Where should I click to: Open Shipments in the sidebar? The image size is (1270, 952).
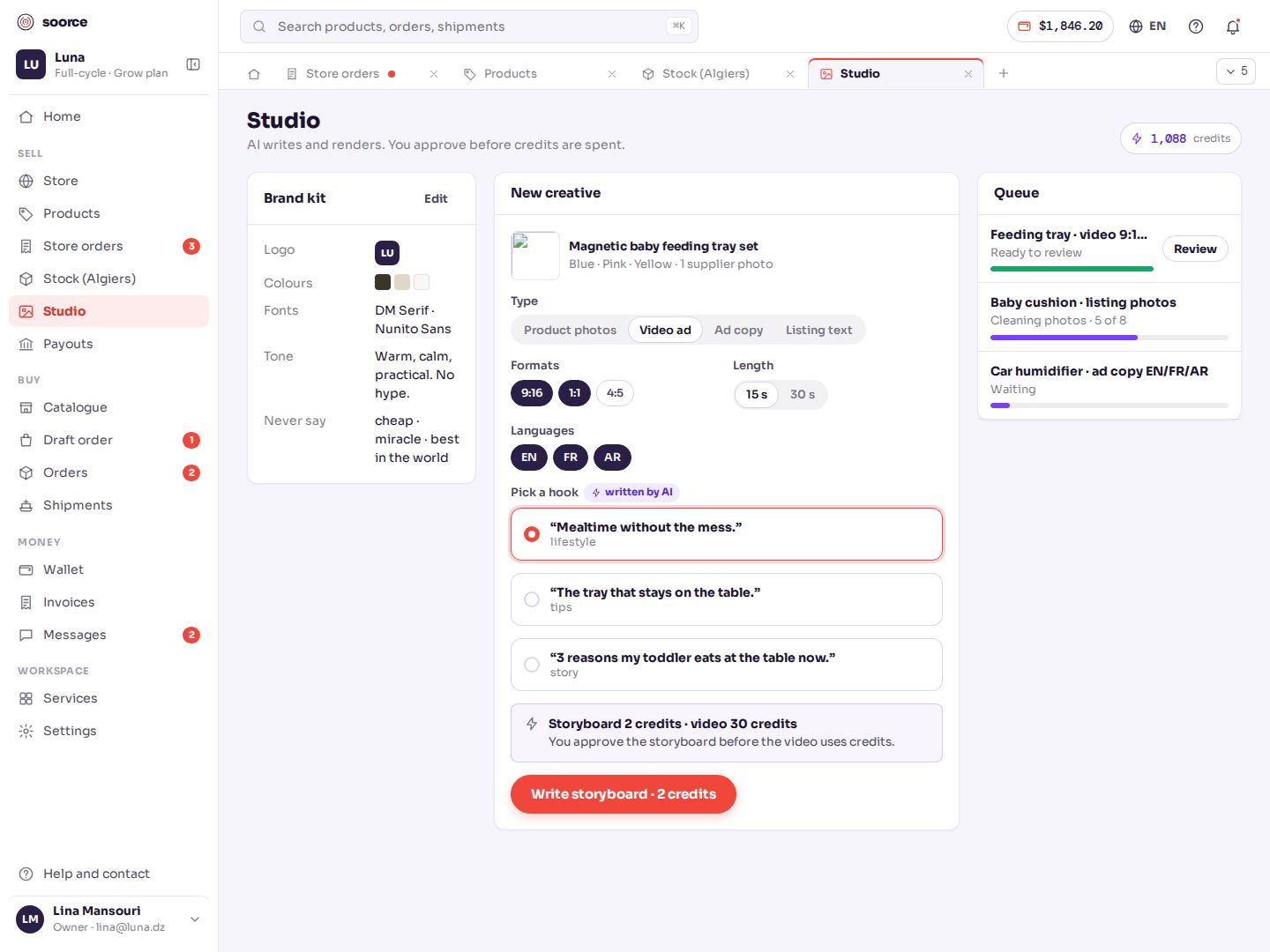point(109,505)
